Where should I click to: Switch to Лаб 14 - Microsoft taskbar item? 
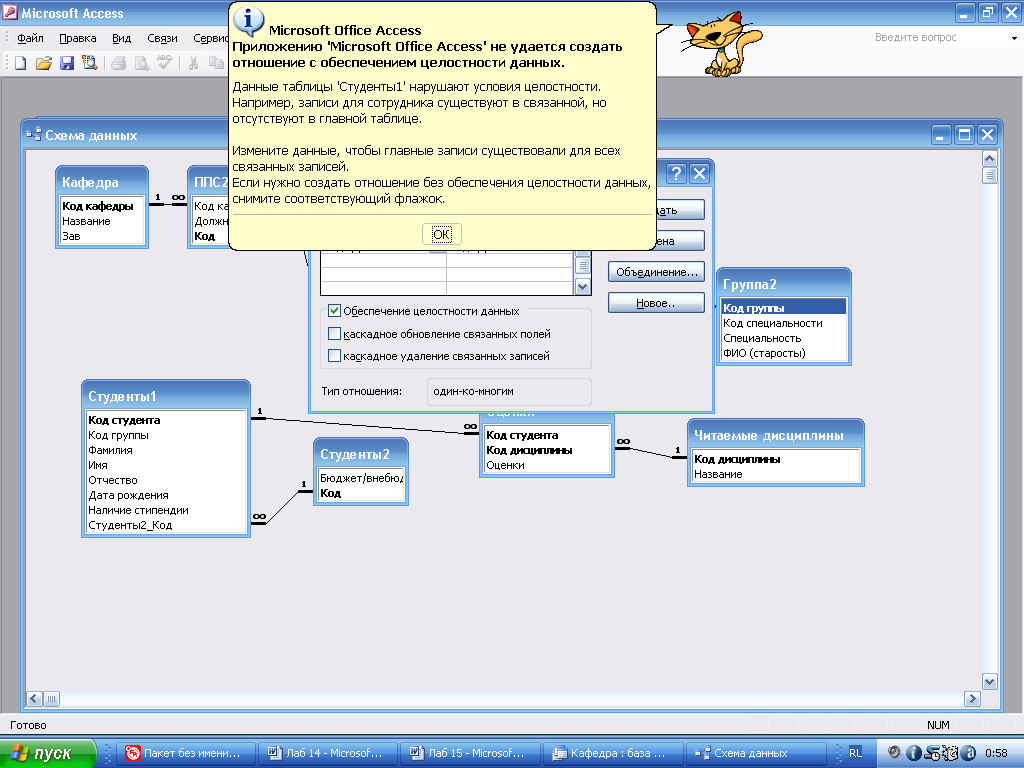click(x=328, y=753)
